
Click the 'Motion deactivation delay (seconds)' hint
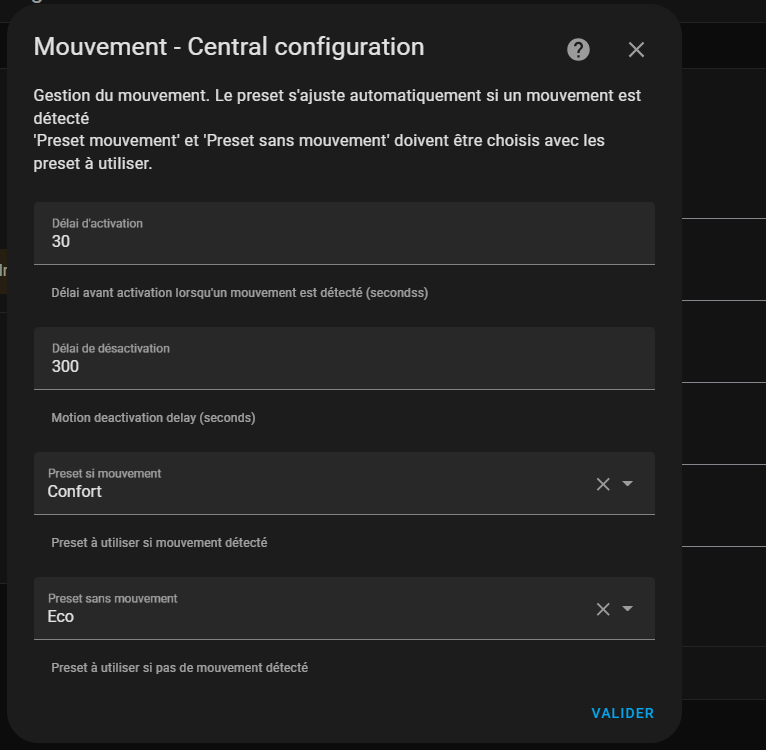pyautogui.click(x=153, y=418)
